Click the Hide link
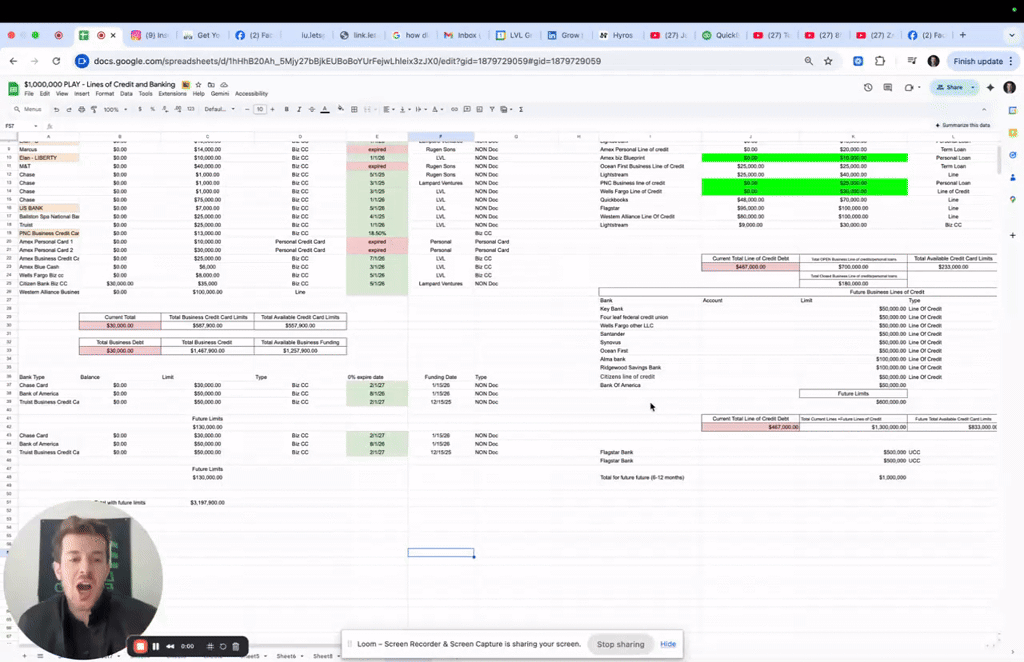 [668, 644]
